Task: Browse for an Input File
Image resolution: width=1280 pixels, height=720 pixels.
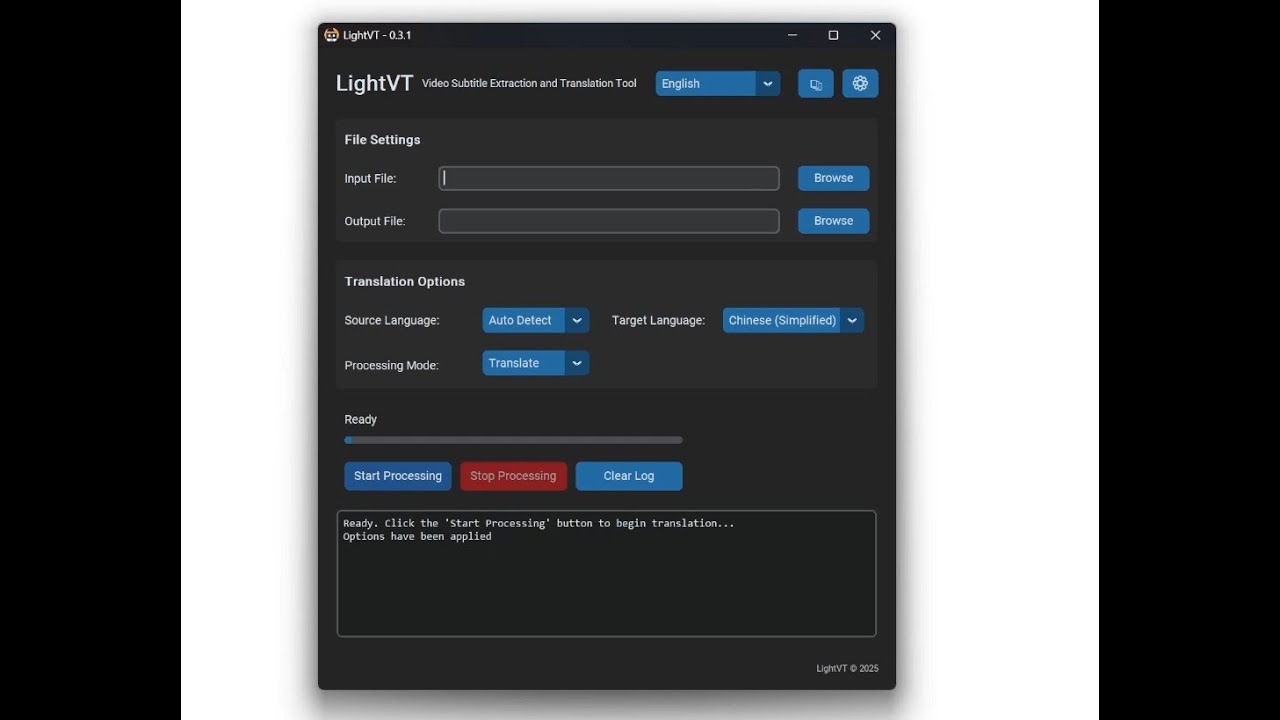Action: point(833,178)
